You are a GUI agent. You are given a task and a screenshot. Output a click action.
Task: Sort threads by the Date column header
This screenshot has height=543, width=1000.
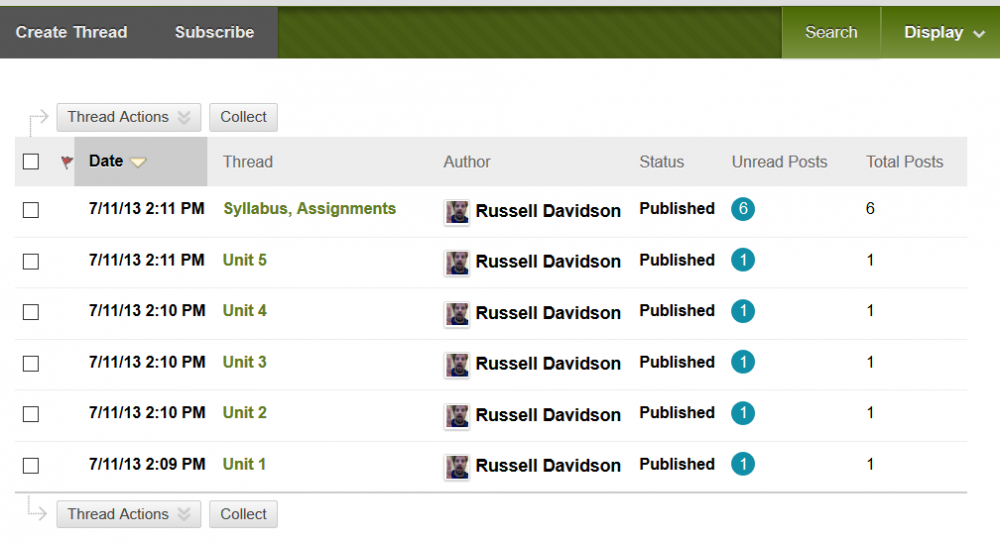[106, 161]
